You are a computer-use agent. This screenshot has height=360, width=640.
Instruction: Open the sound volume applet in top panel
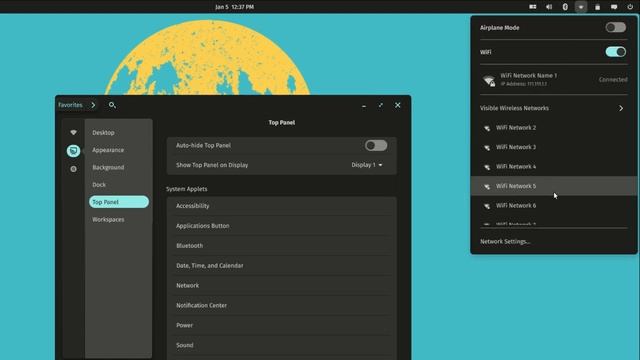point(549,7)
